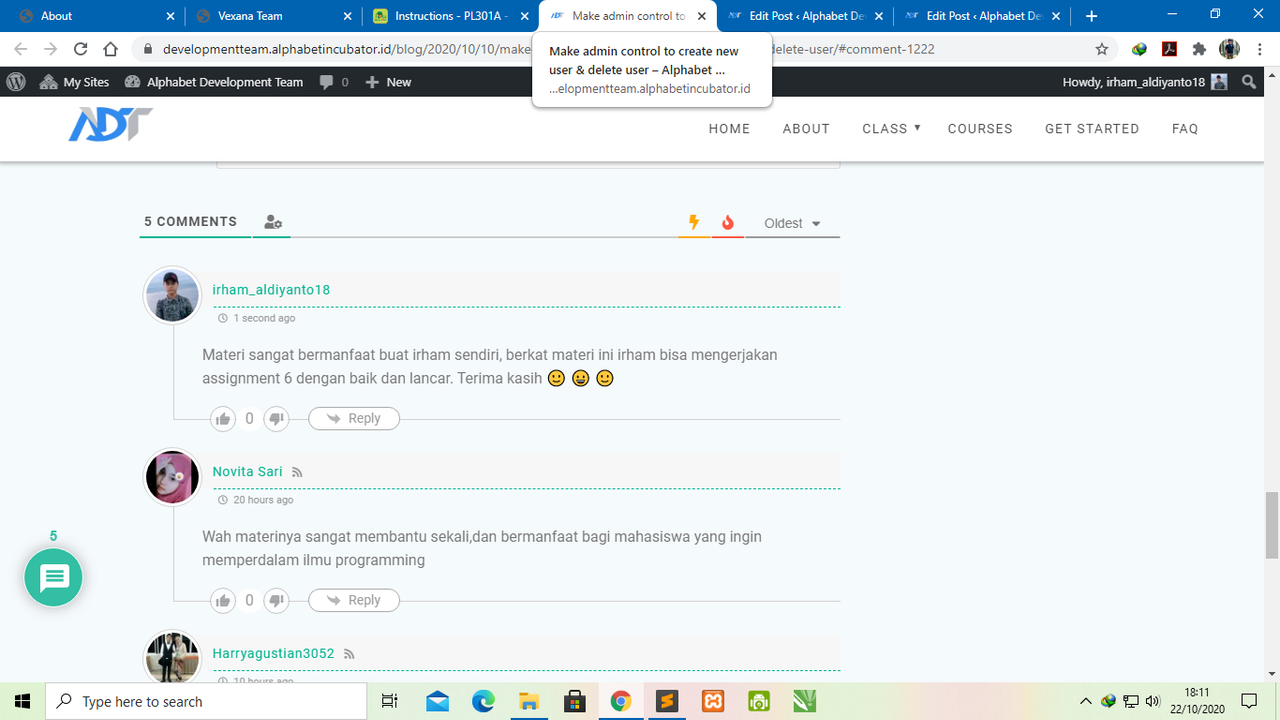Screen dimensions: 1280x720
Task: Go to COURSES in site navigation
Action: coord(980,128)
